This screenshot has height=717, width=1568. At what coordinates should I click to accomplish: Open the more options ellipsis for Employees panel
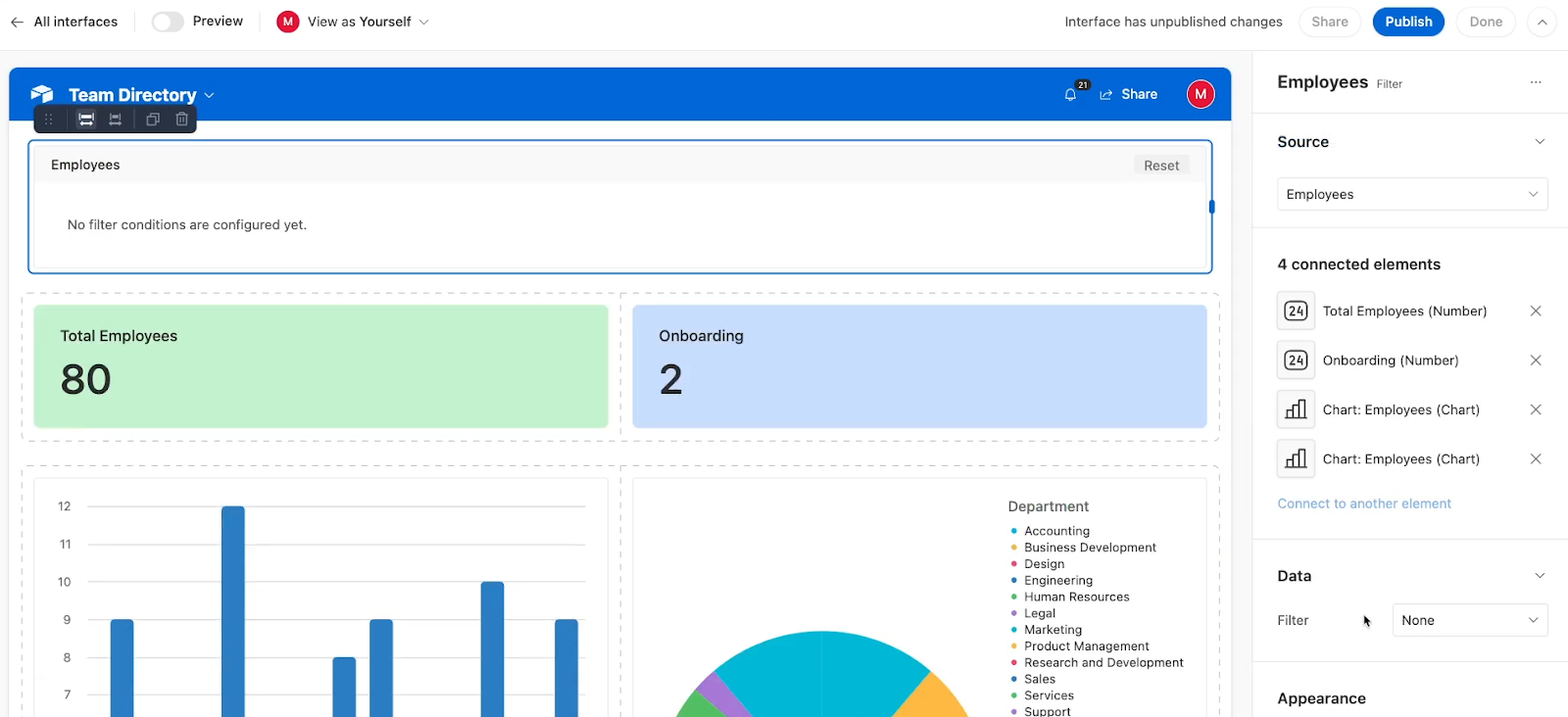[1536, 82]
